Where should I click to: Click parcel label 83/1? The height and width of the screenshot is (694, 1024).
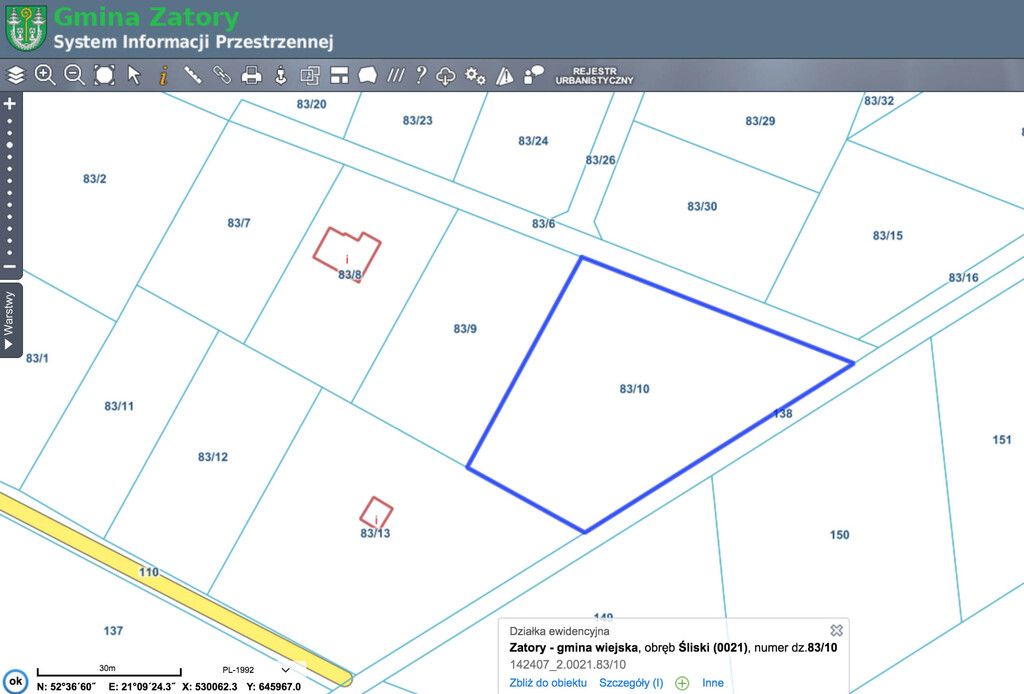point(37,358)
